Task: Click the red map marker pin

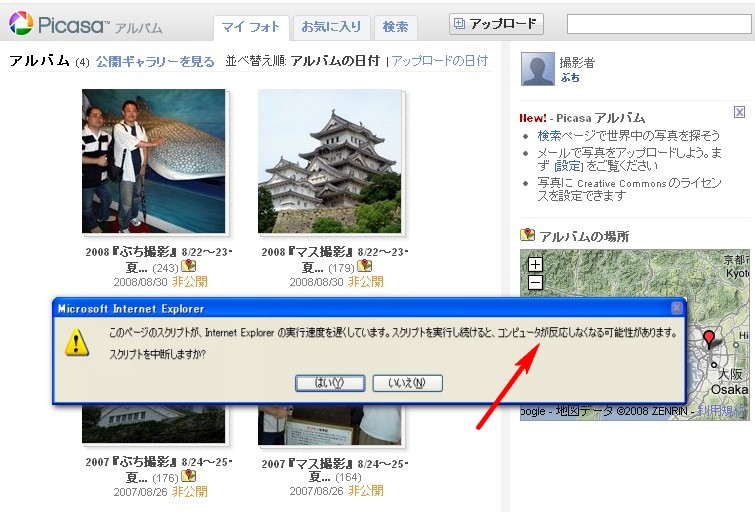Action: coord(711,338)
